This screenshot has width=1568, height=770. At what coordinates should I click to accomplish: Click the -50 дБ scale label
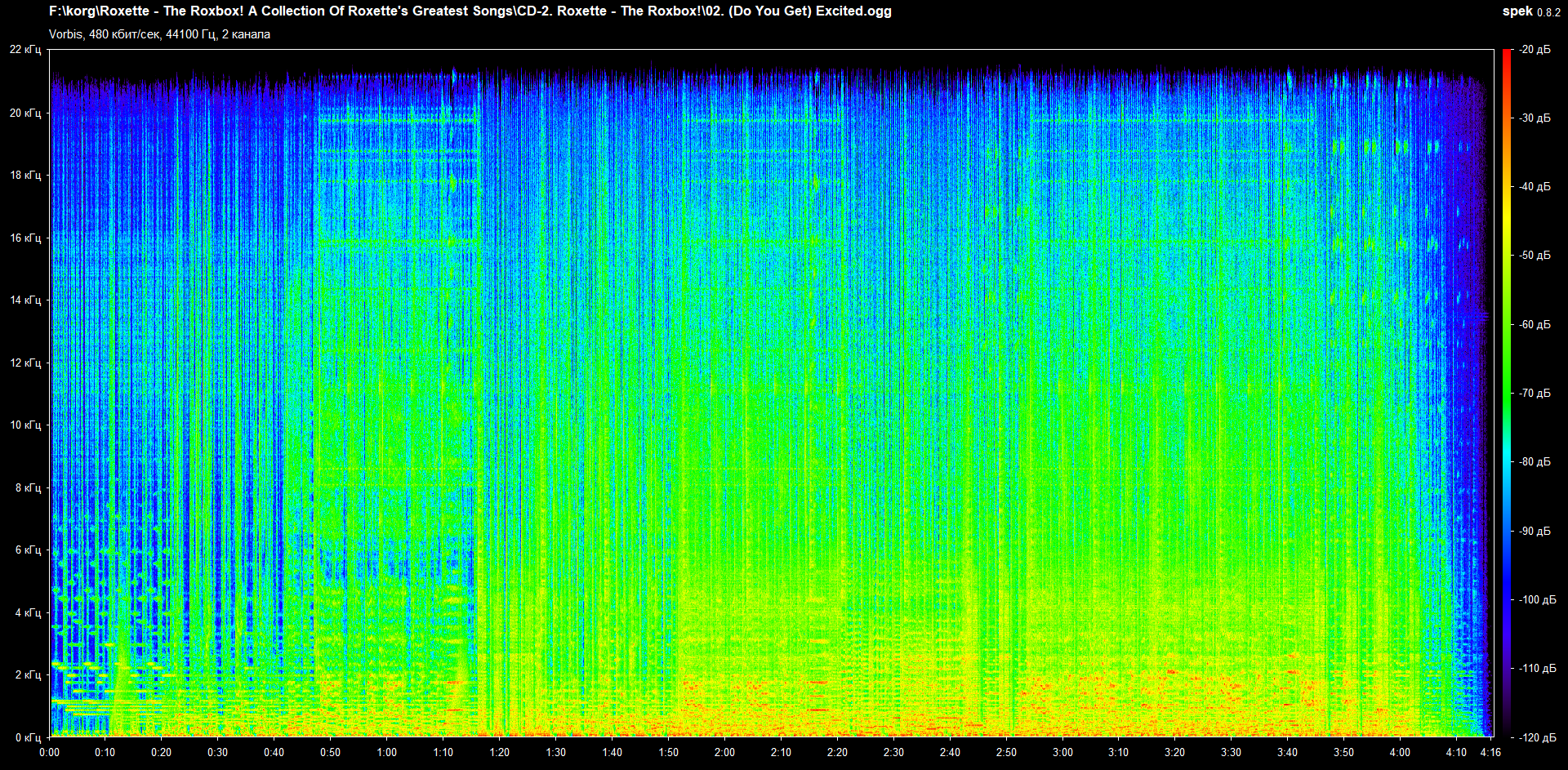pyautogui.click(x=1535, y=256)
